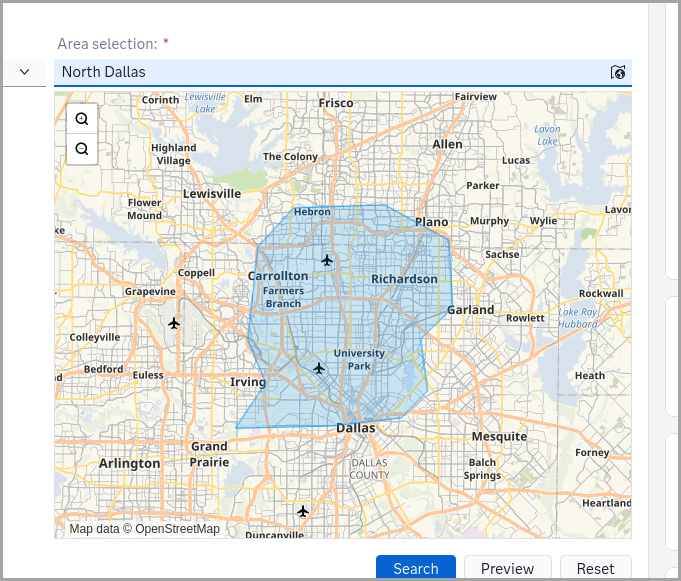Click the Coppell label on the map

[196, 273]
